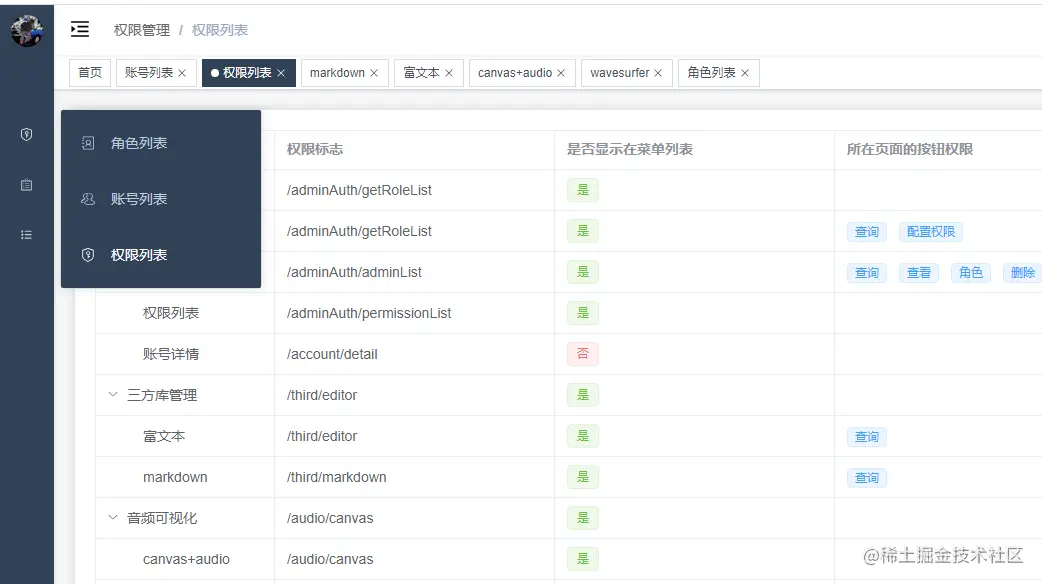Viewport: 1042px width, 584px height.
Task: Close the 权限列表 tab
Action: [x=281, y=73]
